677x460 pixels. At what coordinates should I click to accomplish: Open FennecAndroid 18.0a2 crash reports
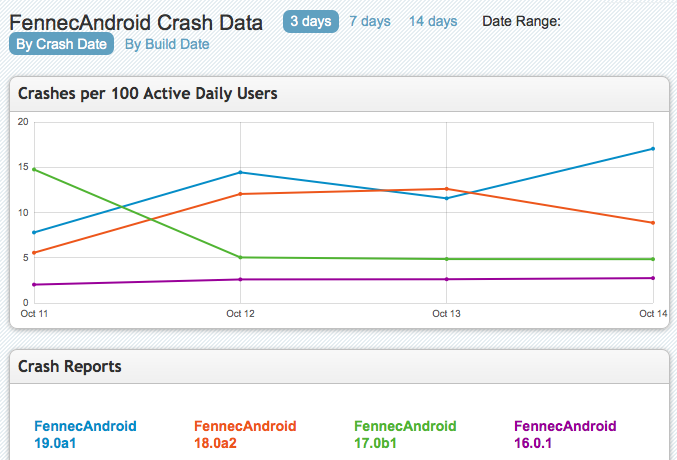click(245, 433)
